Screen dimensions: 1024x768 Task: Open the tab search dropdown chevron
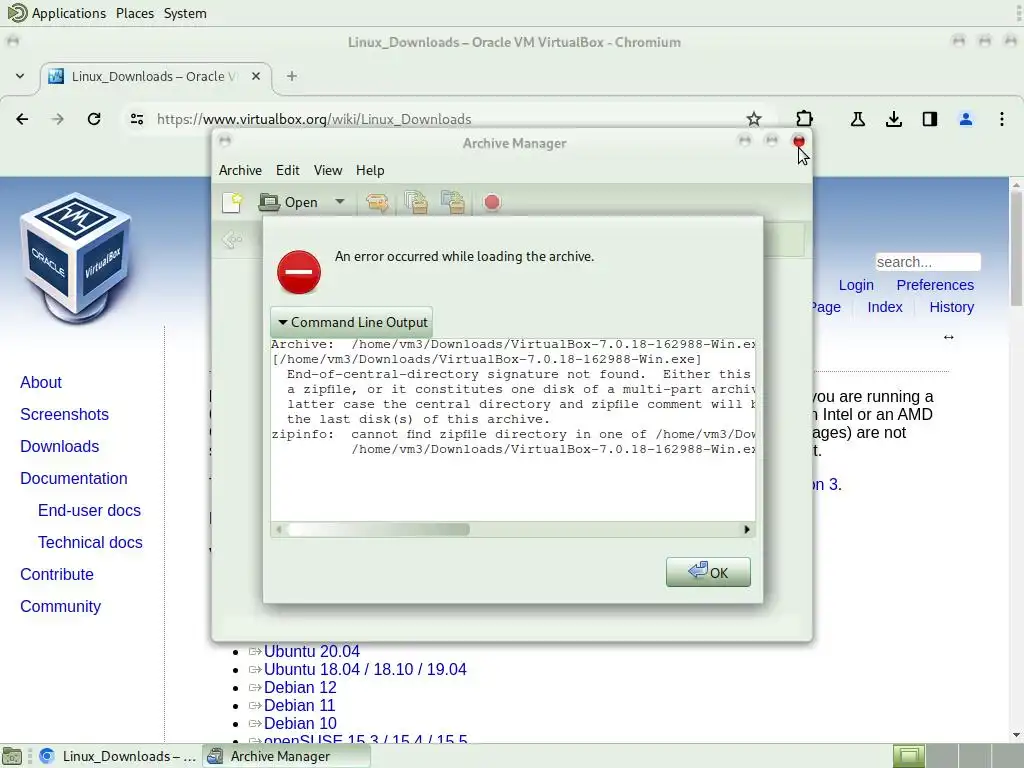[x=20, y=76]
